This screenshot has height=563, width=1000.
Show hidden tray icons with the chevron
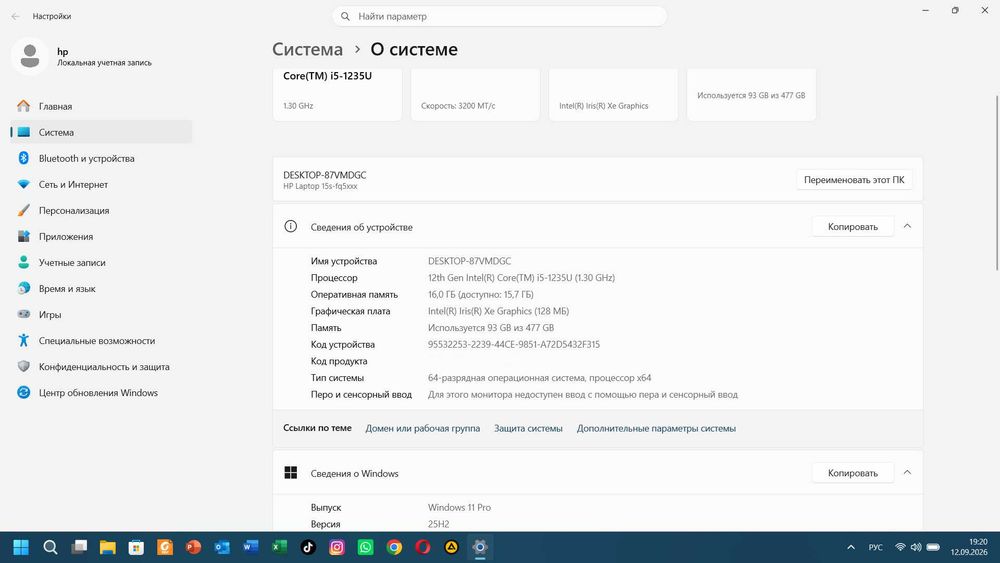pos(851,547)
